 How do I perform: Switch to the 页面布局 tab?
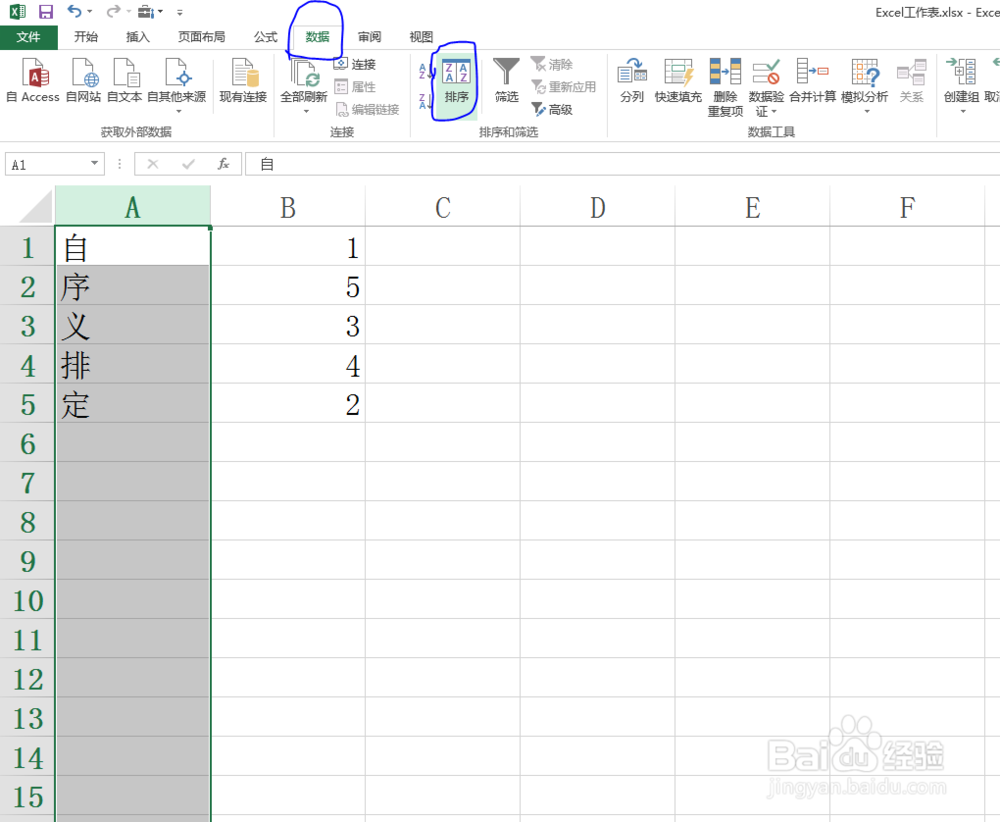202,37
